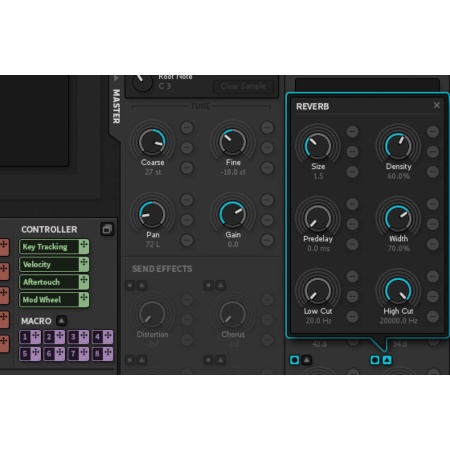The width and height of the screenshot is (450, 450).
Task: Click the Fine value "-18.0 ct"
Action: pos(233,172)
